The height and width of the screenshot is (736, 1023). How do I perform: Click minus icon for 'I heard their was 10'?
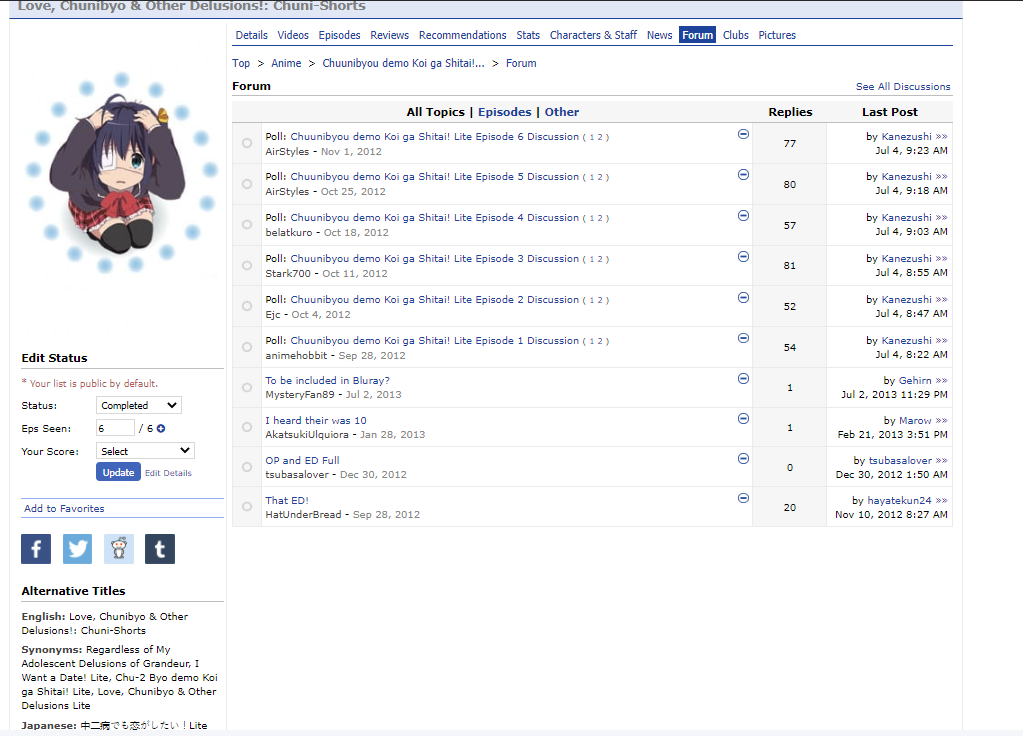pyautogui.click(x=743, y=418)
